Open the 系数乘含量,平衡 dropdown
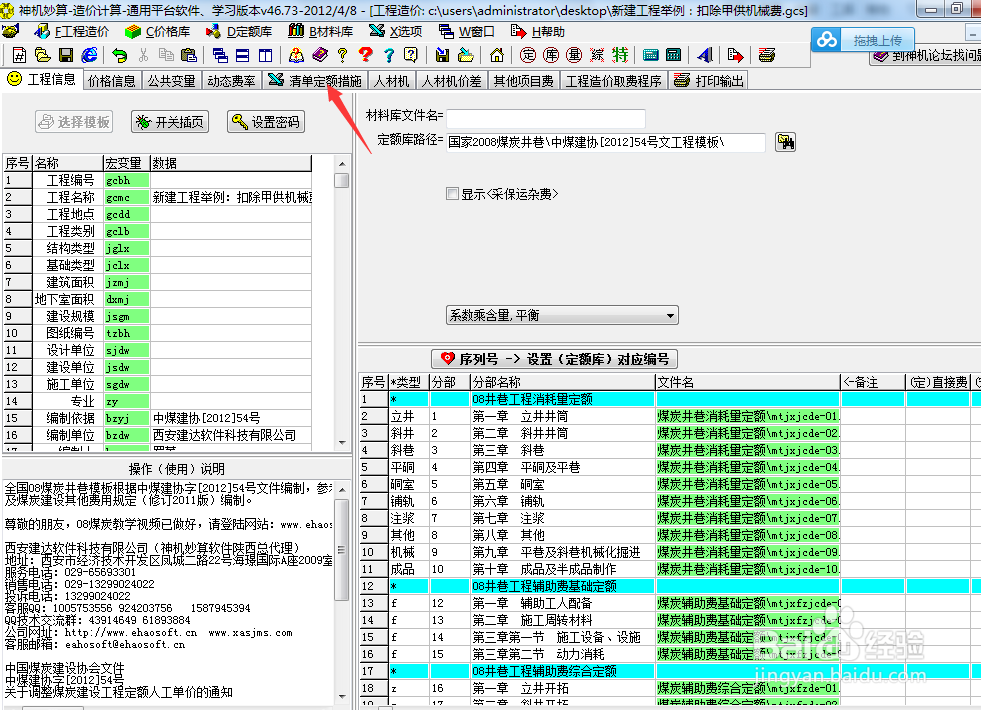The image size is (981, 710). coord(562,315)
